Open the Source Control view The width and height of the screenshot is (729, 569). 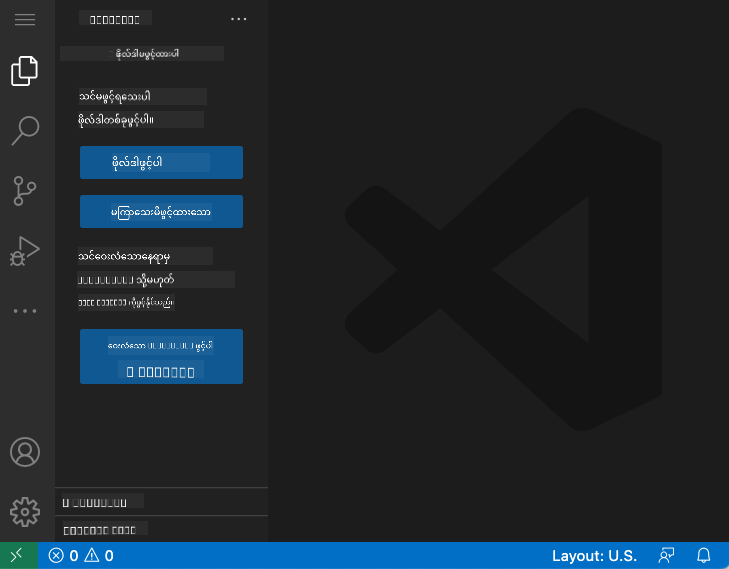(25, 190)
